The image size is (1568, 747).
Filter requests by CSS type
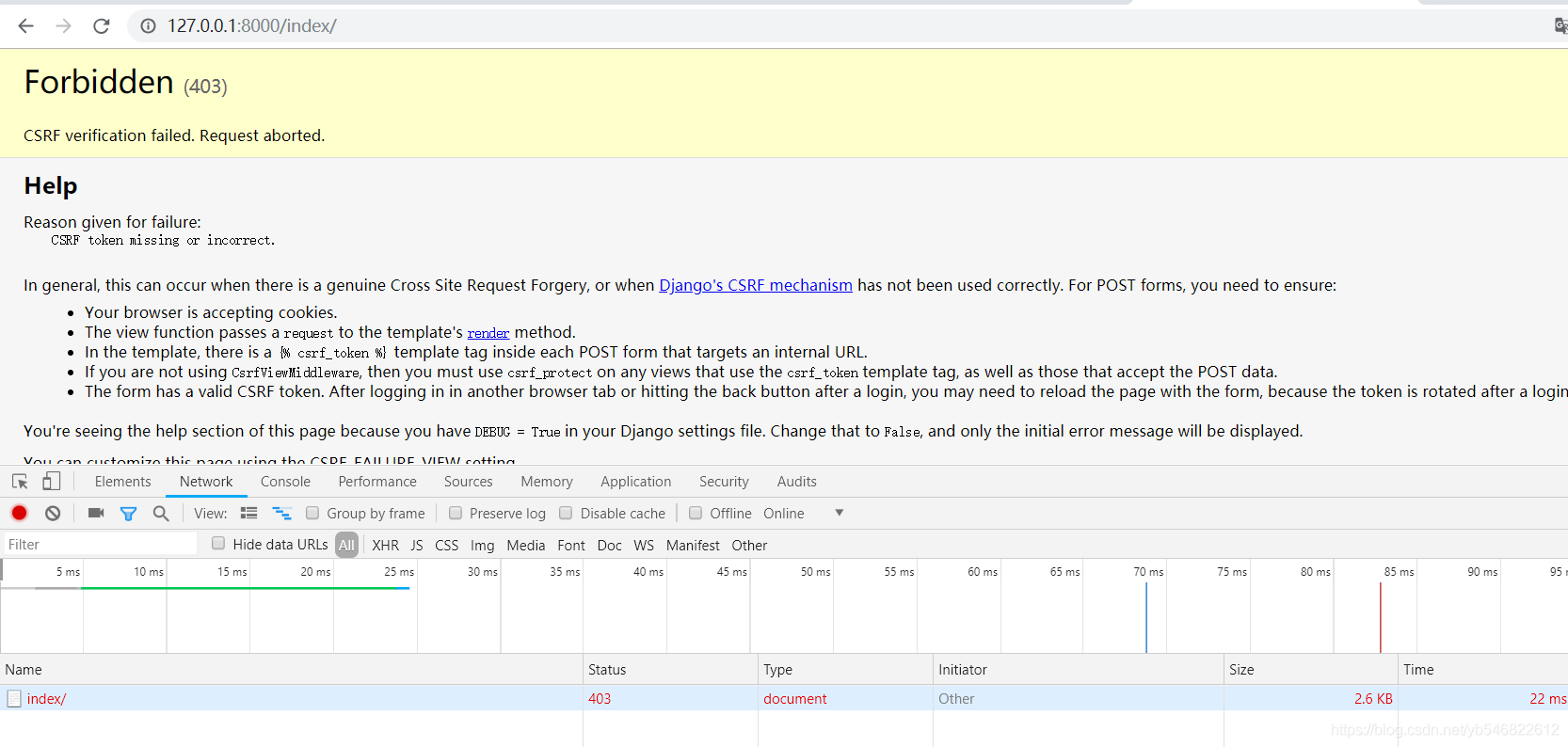447,546
